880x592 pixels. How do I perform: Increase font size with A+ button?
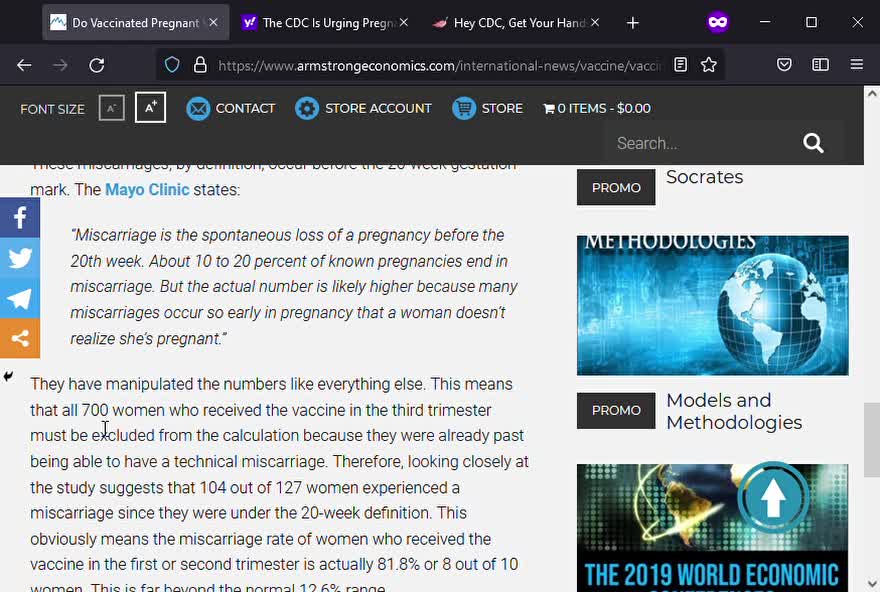pyautogui.click(x=150, y=107)
